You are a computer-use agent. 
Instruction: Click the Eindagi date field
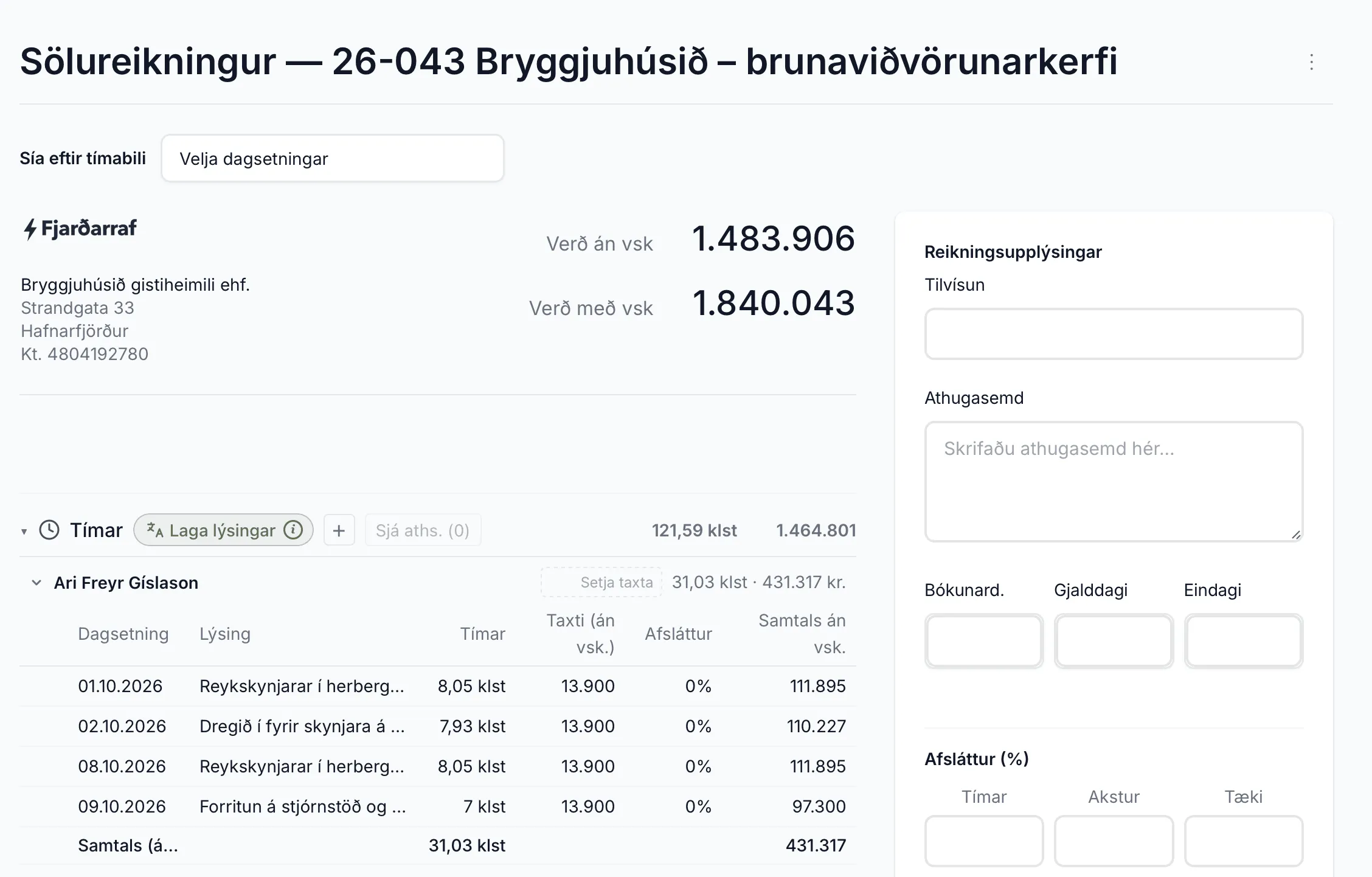click(x=1244, y=641)
